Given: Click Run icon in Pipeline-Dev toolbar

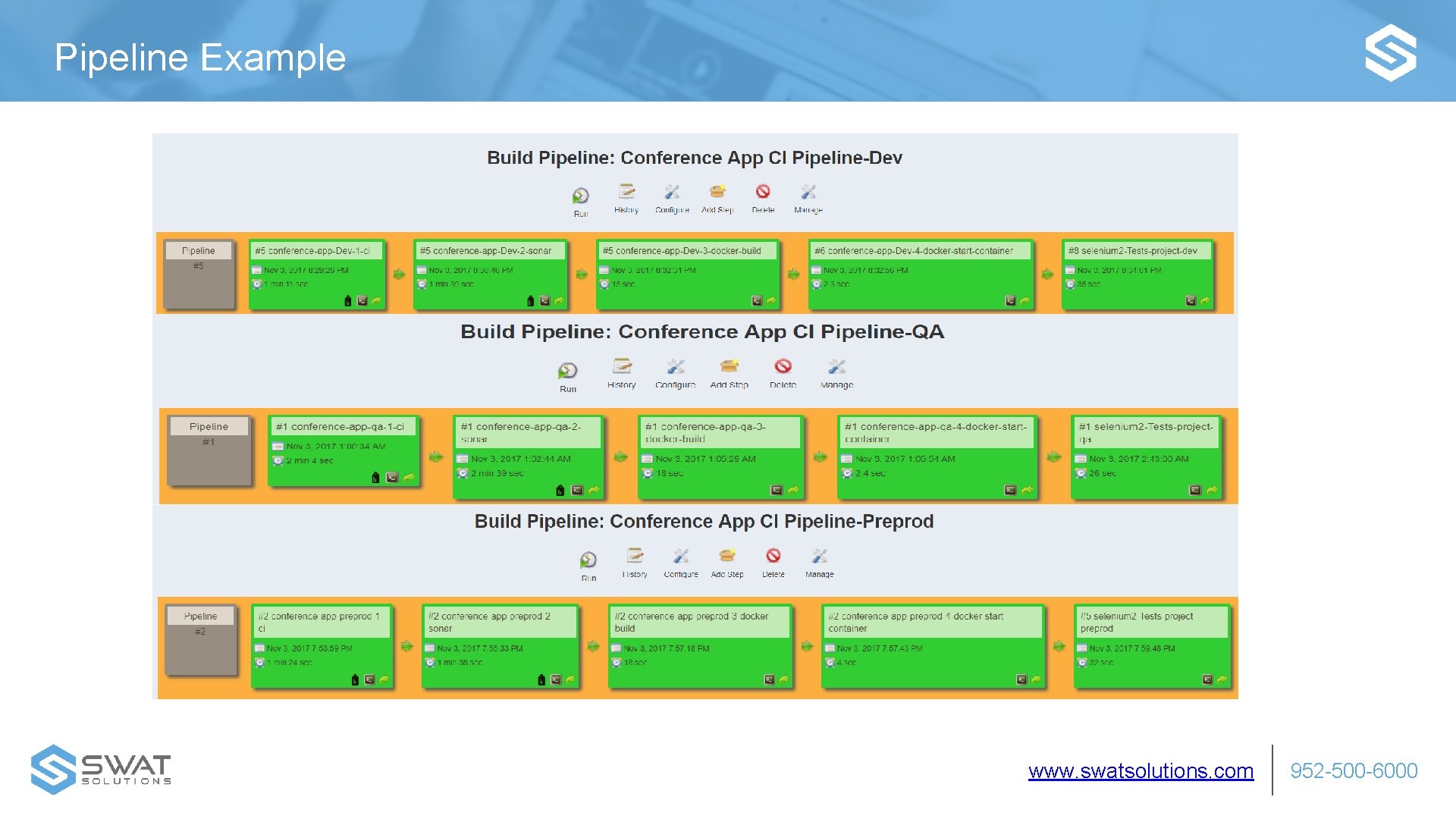Looking at the screenshot, I should click(x=580, y=196).
